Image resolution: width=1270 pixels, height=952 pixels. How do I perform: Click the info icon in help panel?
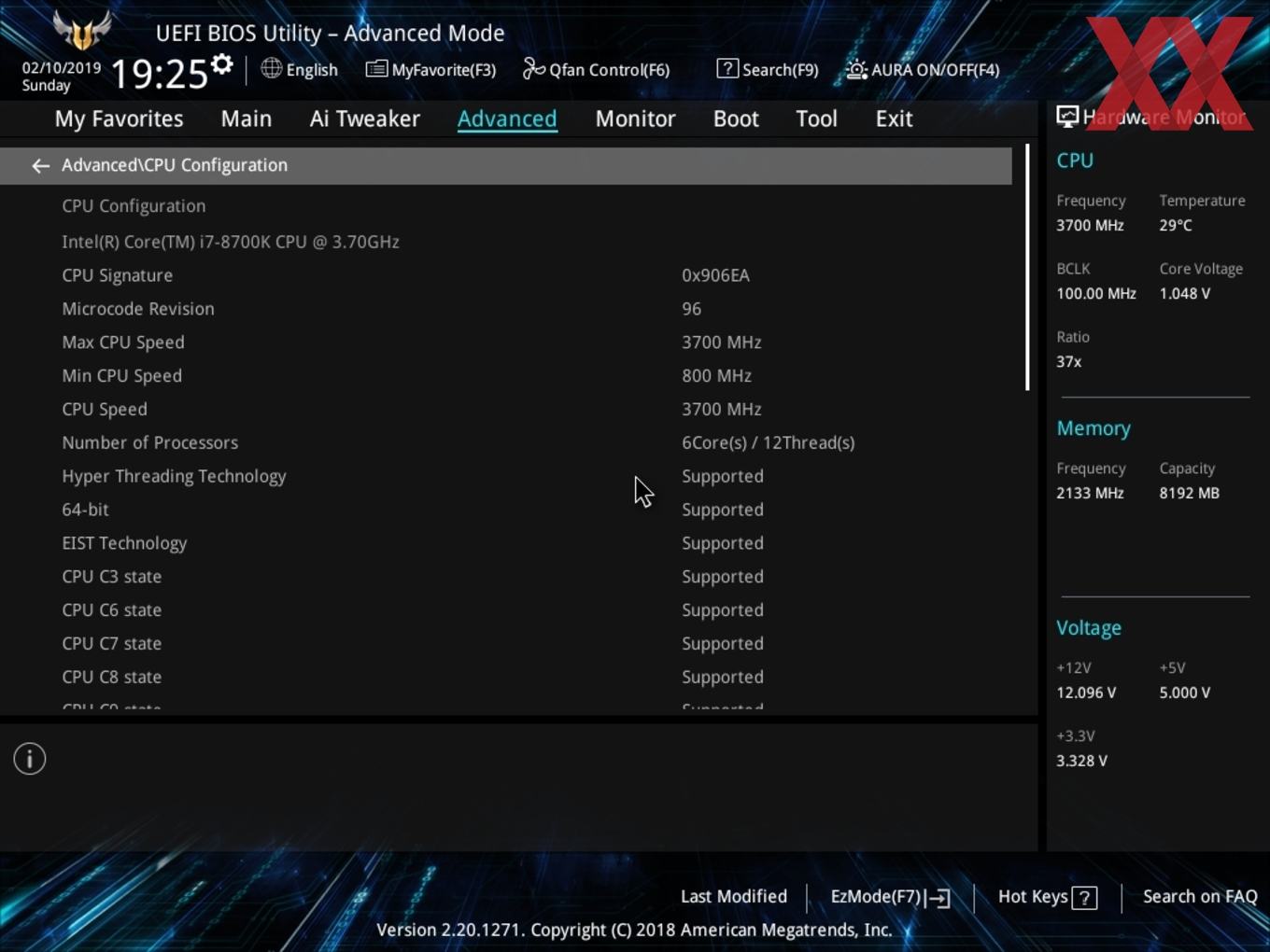(x=30, y=759)
